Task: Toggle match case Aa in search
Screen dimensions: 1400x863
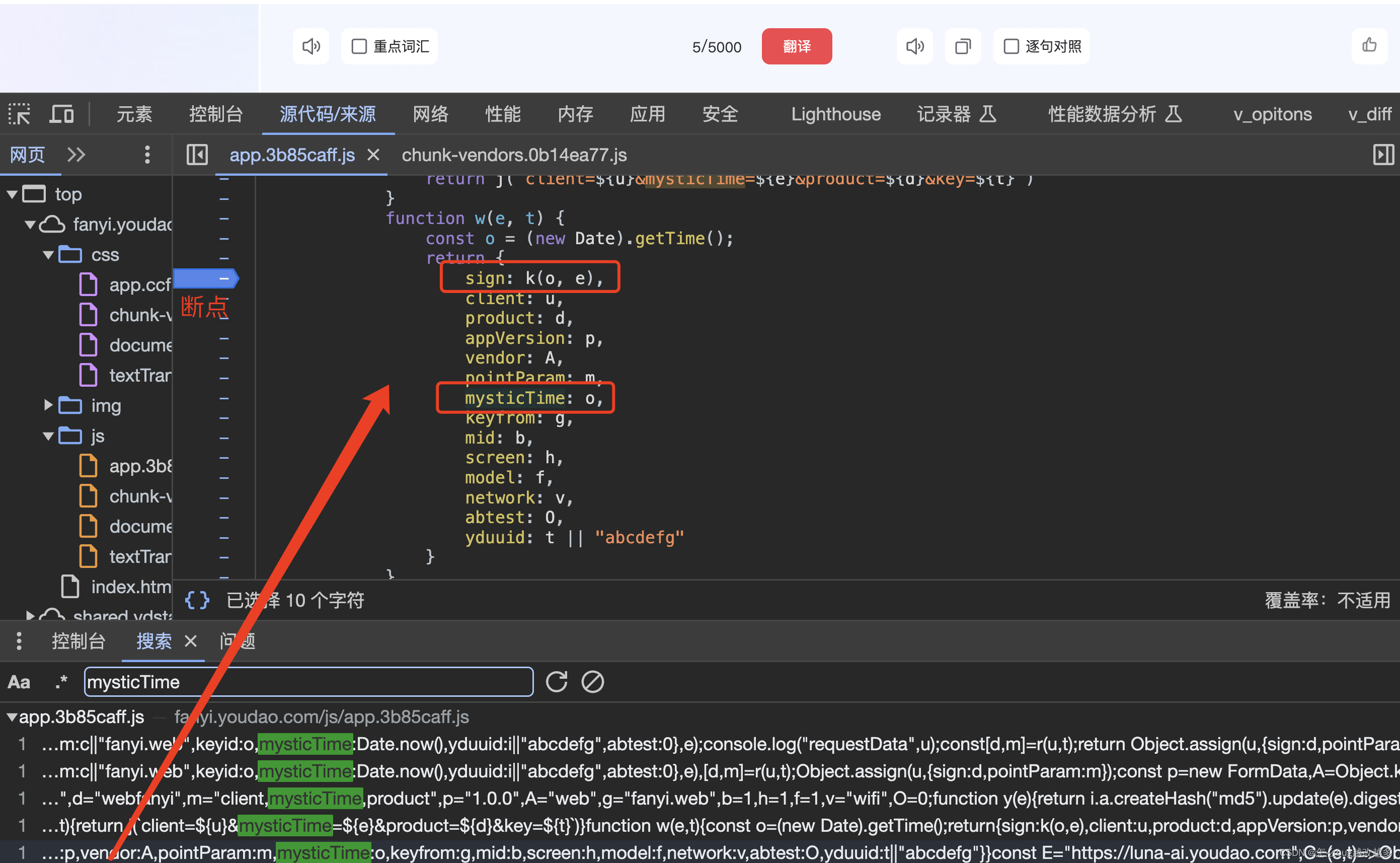Action: [x=19, y=682]
